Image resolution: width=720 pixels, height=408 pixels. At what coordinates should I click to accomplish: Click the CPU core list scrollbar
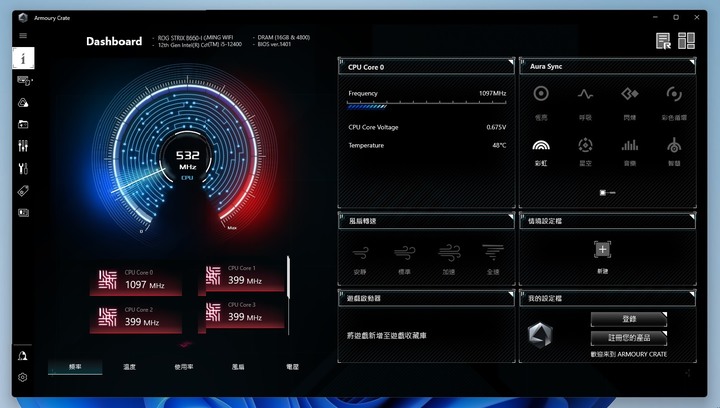(288, 277)
